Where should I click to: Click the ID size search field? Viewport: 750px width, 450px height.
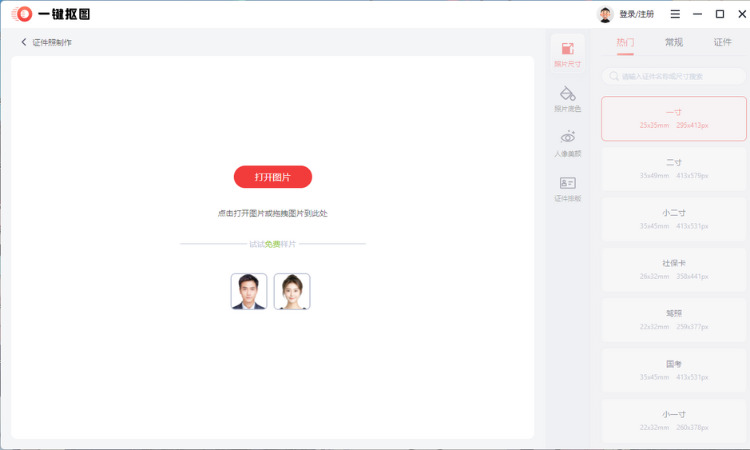(x=675, y=76)
